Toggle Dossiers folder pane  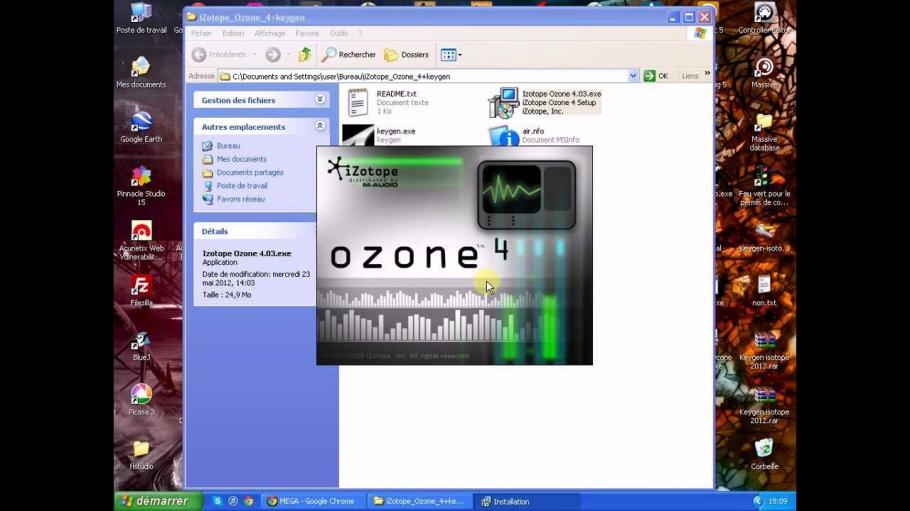406,55
